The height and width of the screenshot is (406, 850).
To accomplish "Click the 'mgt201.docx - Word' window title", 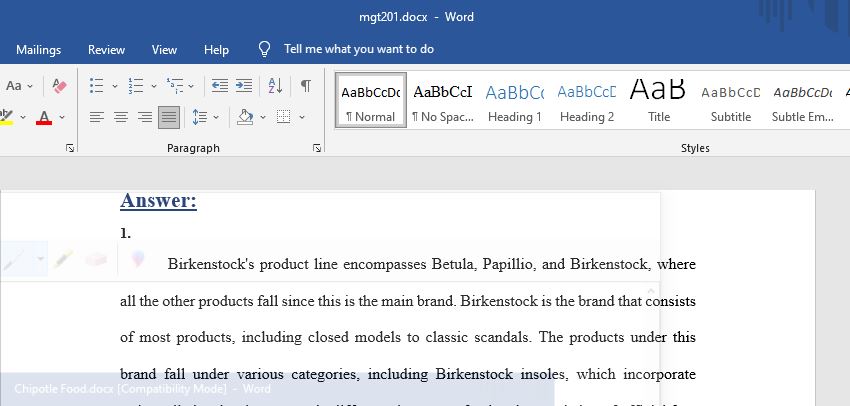I will click(x=416, y=17).
